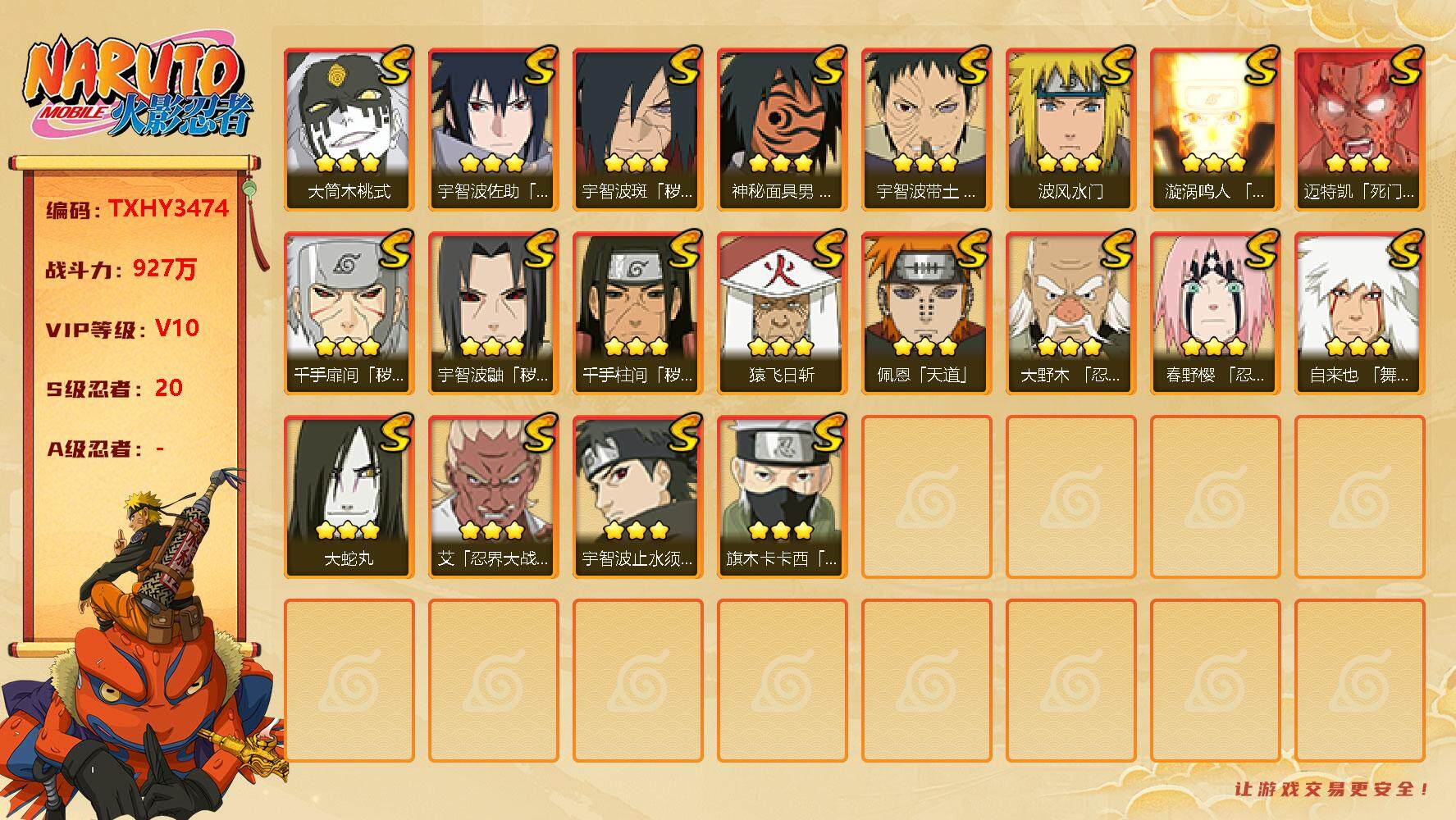Open the 自来也 character card
The image size is (1456, 820).
[x=1360, y=313]
